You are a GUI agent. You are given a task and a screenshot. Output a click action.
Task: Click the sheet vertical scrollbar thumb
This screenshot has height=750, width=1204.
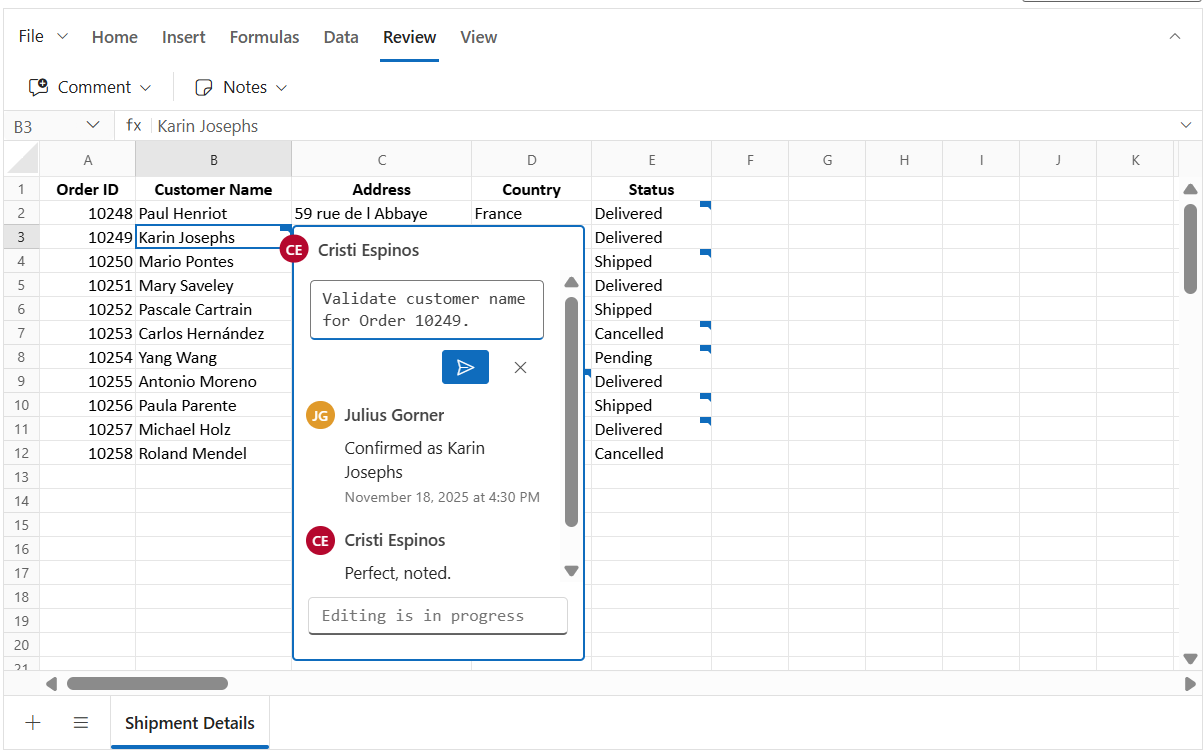click(1190, 249)
